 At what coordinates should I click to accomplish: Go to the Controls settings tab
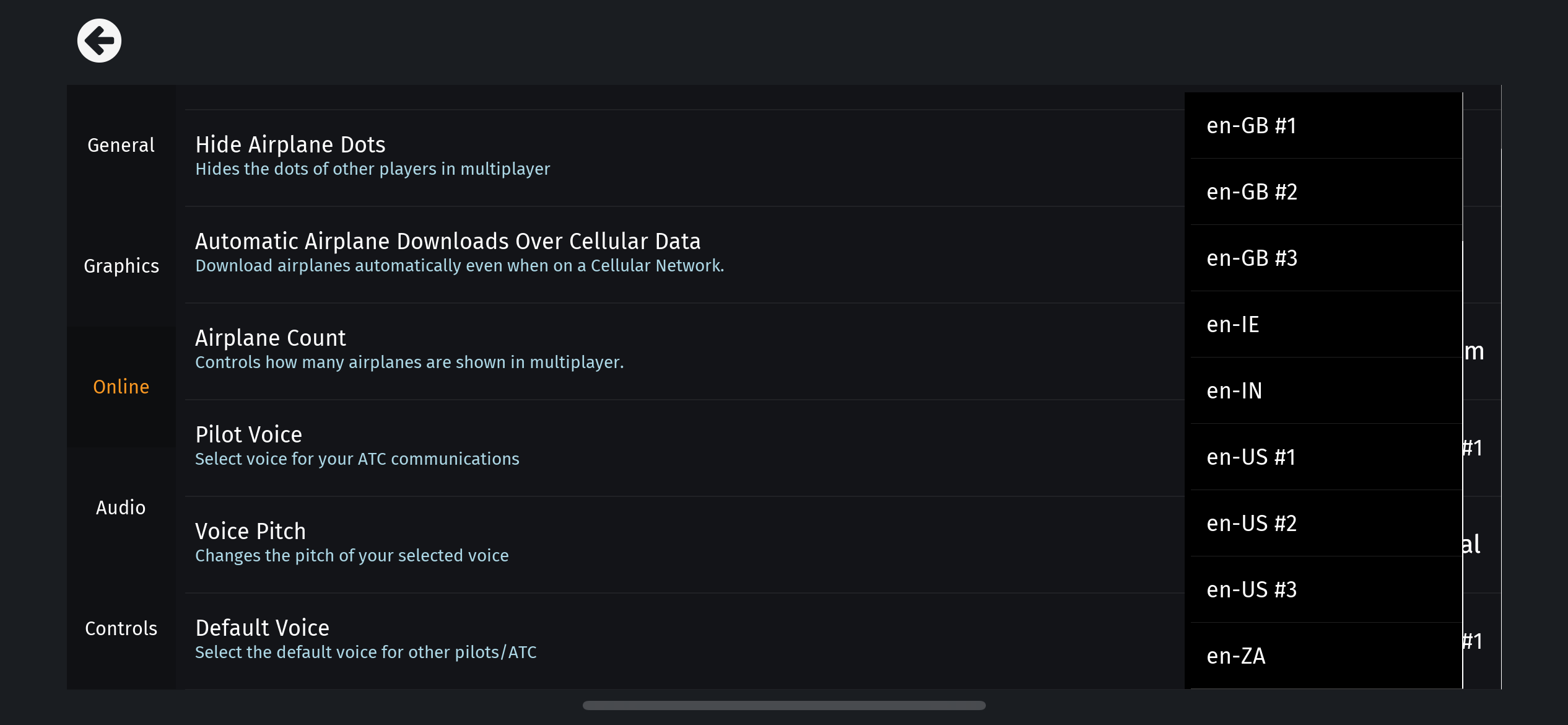tap(121, 628)
